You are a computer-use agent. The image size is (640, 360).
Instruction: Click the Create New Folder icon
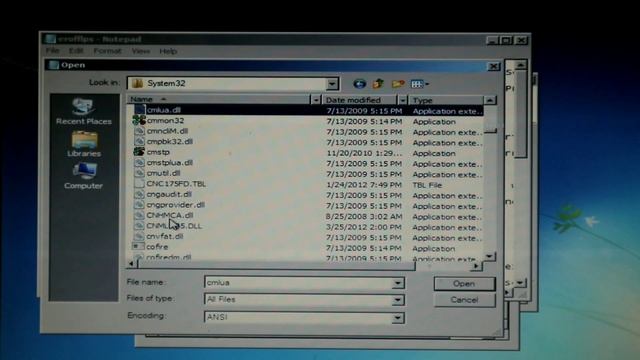click(x=398, y=84)
